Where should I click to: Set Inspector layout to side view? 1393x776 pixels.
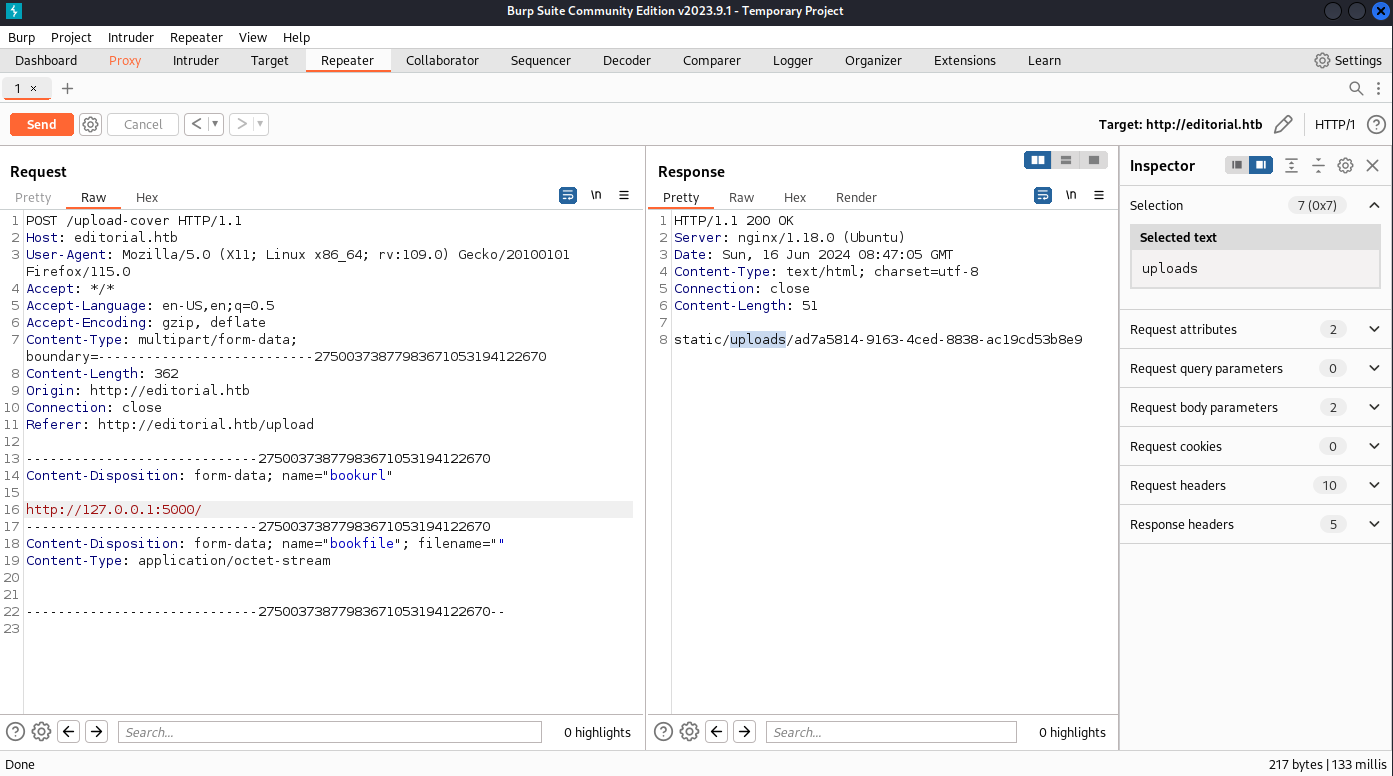1261,165
